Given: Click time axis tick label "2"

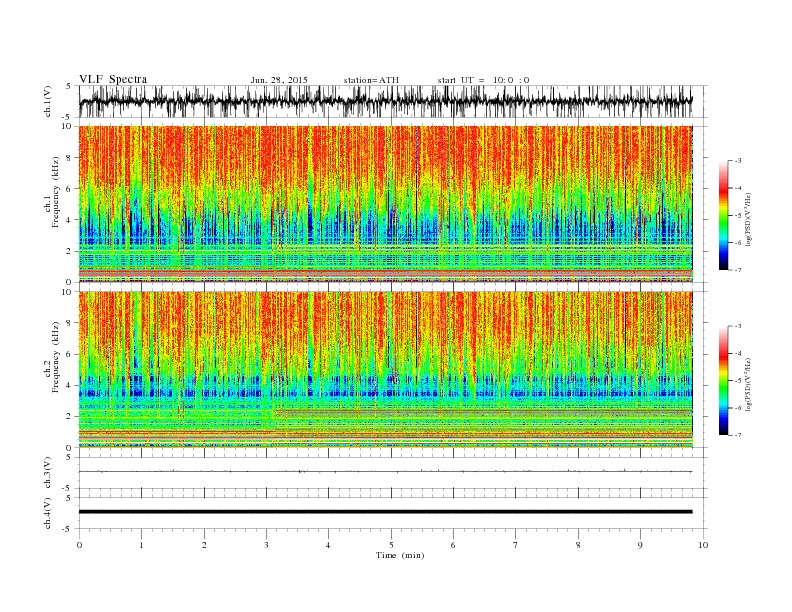Looking at the screenshot, I should (204, 545).
